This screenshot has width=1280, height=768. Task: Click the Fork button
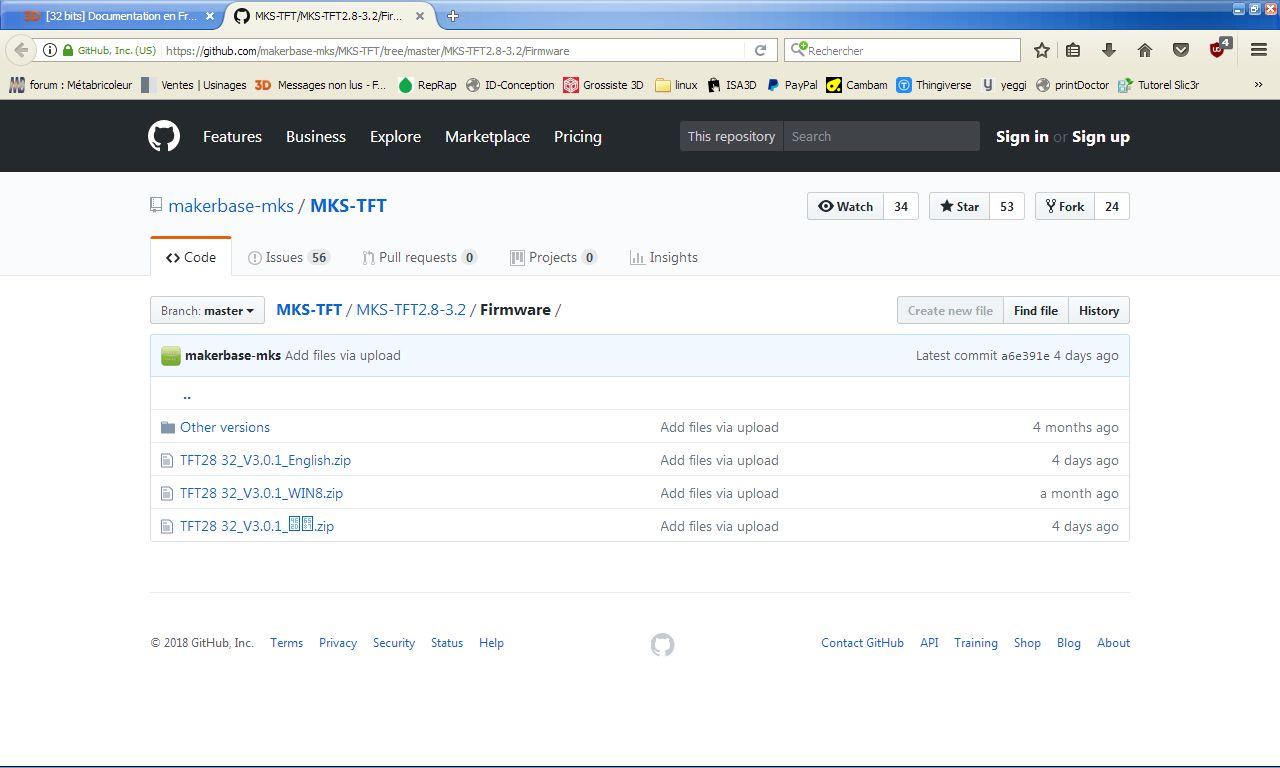pos(1064,206)
